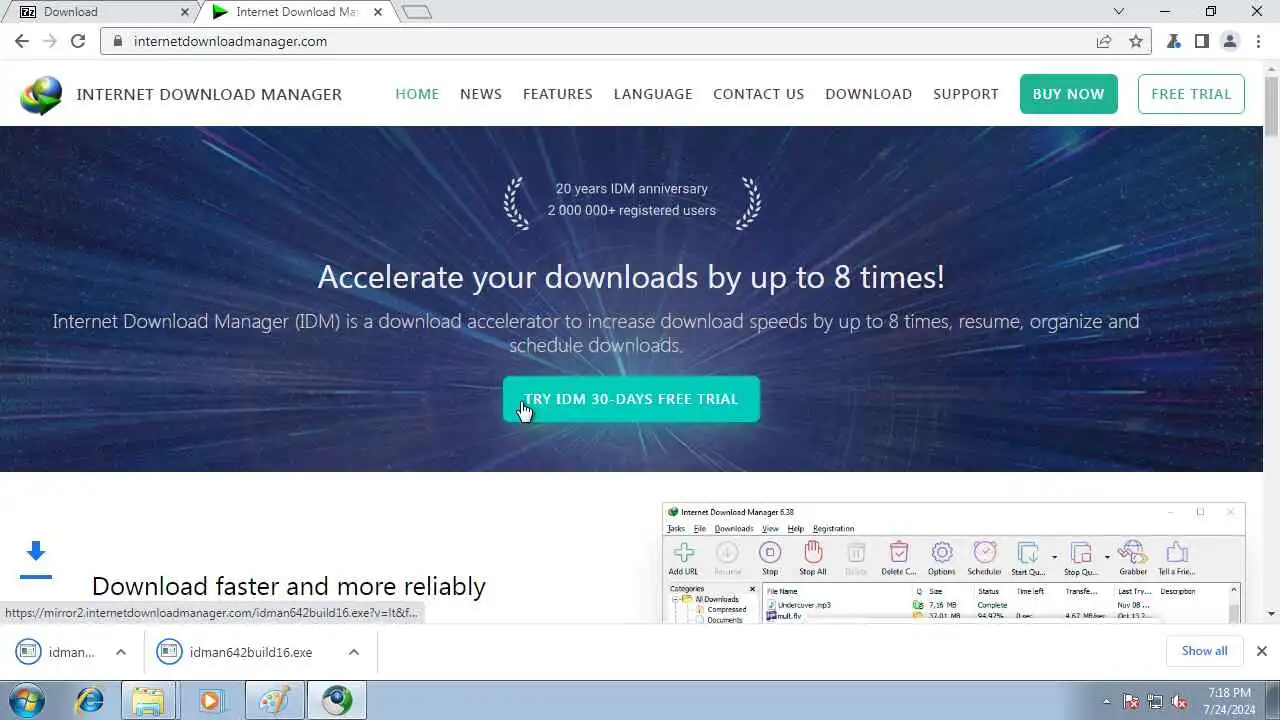Open the LANGUAGE nav item
The image size is (1280, 720).
point(653,94)
